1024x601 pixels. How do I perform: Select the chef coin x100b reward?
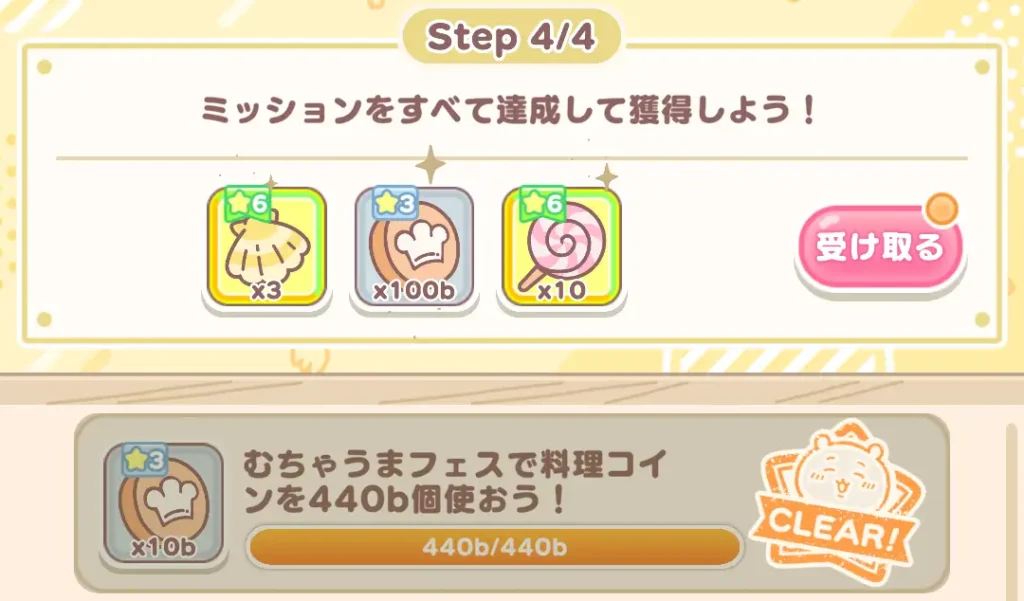(414, 247)
